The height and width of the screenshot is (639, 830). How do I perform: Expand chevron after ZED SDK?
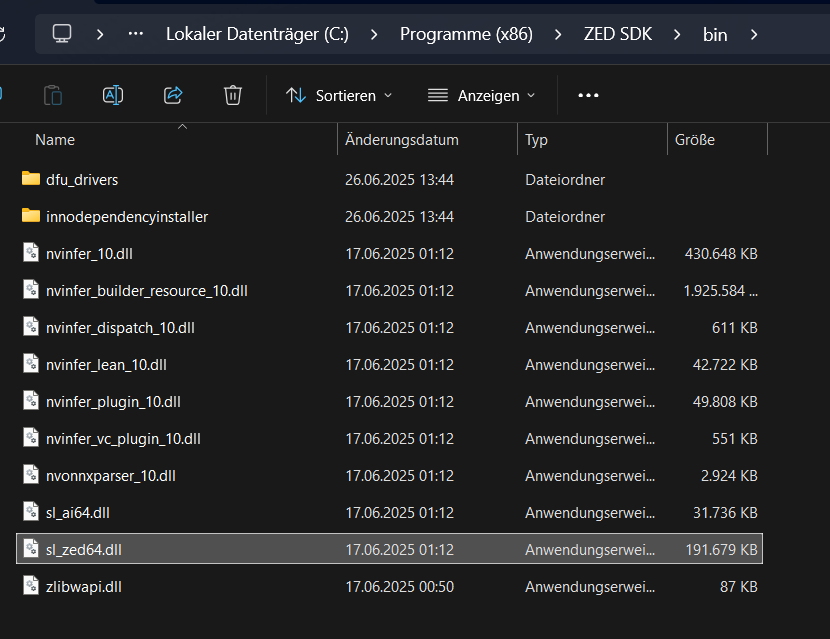point(676,34)
